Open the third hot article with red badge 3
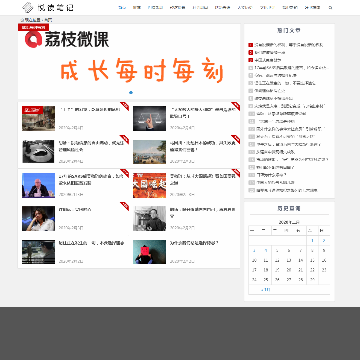Screen dimensions: 360x360 (x=267, y=60)
